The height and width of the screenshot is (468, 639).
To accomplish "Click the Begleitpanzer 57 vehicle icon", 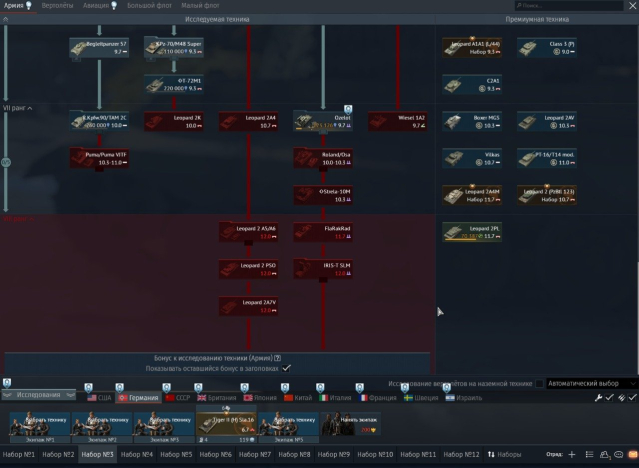I will click(100, 47).
